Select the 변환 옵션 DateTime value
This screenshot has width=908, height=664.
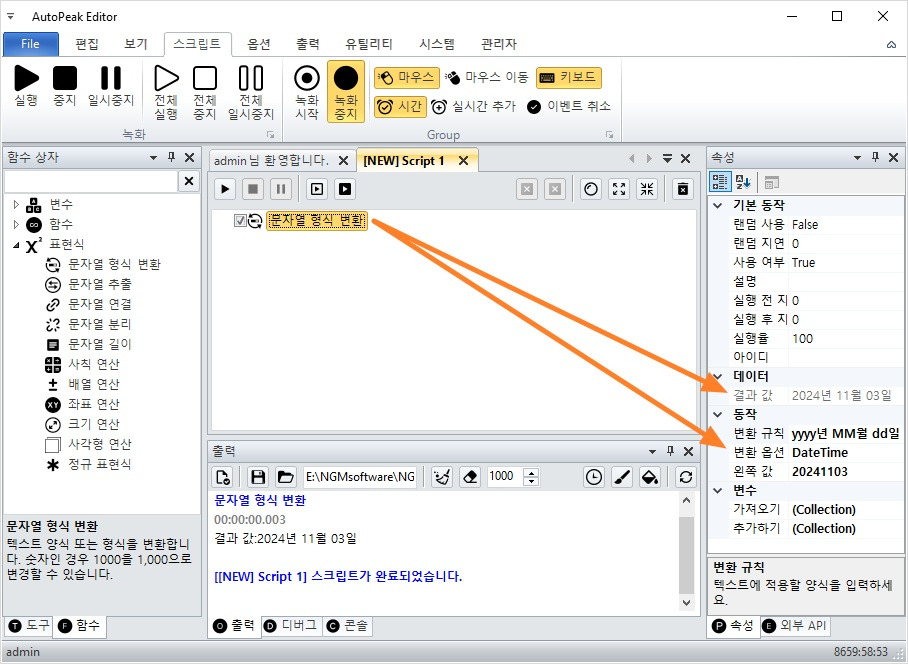[845, 453]
